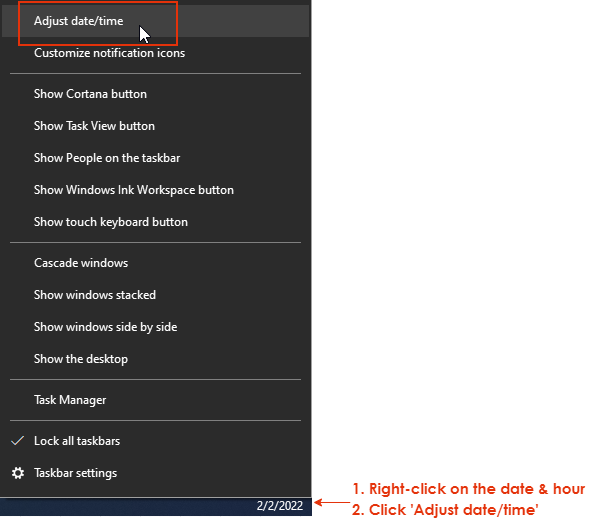Image resolution: width=591 pixels, height=520 pixels.
Task: Open Taskbar settings gear entry
Action: 155,473
